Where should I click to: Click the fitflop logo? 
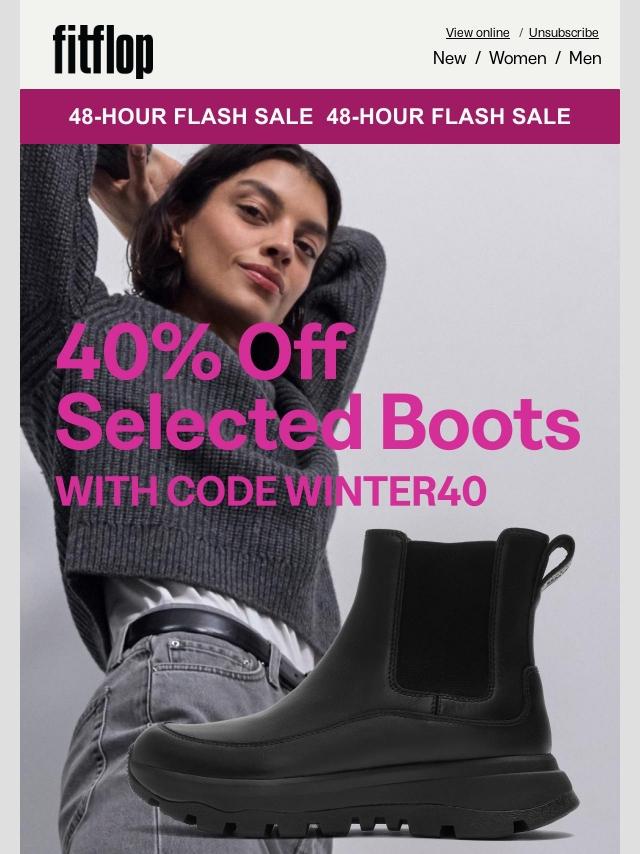(103, 51)
